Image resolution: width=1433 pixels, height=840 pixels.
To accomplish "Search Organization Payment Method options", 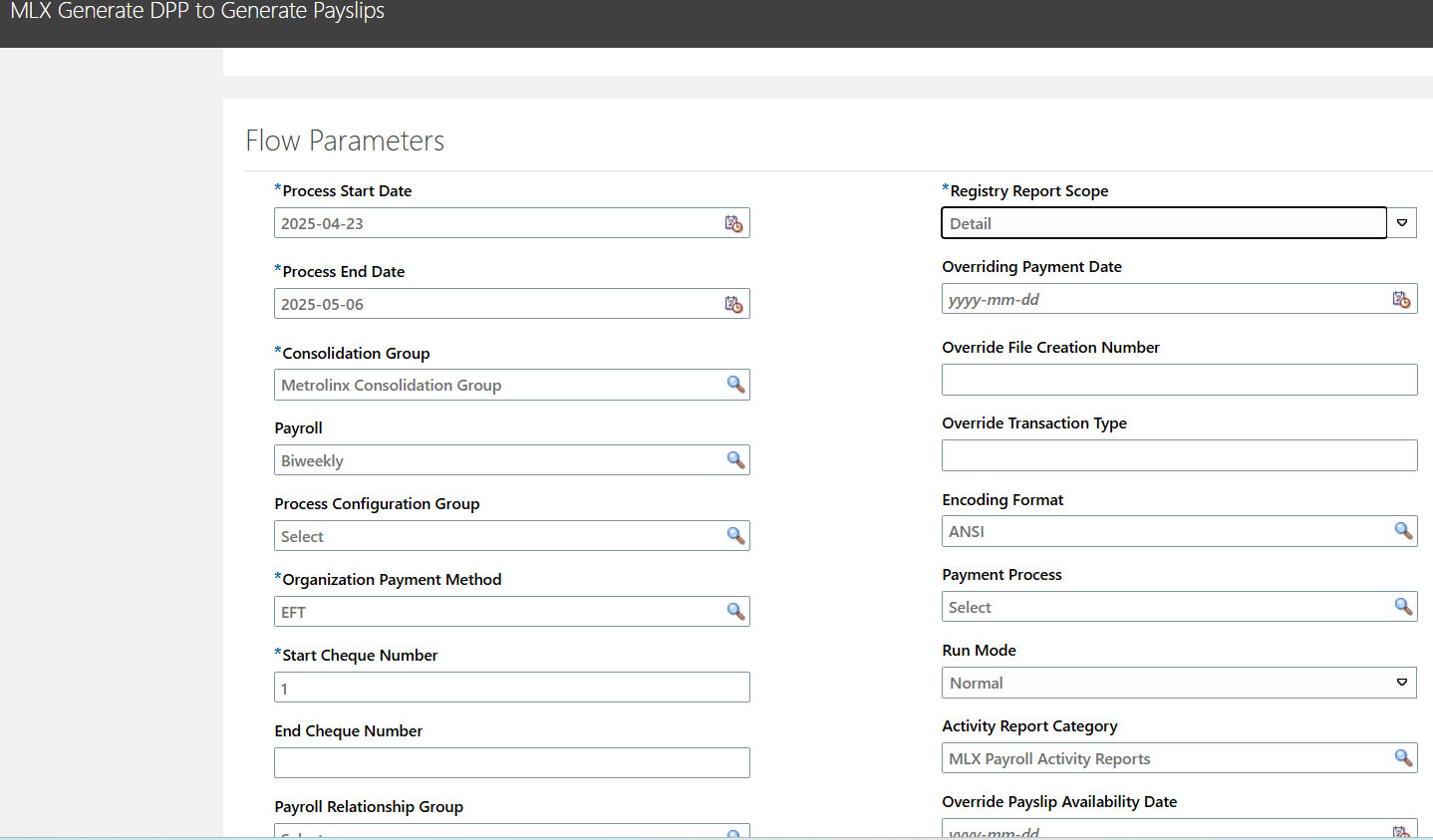I will point(735,611).
